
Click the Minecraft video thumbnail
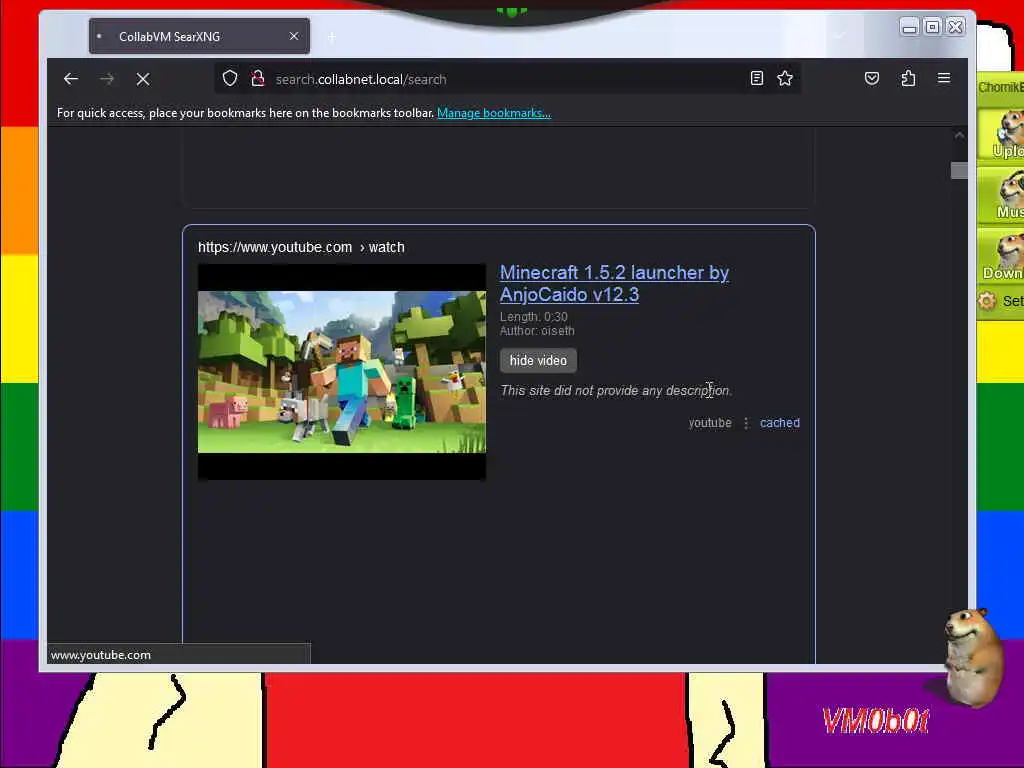342,372
